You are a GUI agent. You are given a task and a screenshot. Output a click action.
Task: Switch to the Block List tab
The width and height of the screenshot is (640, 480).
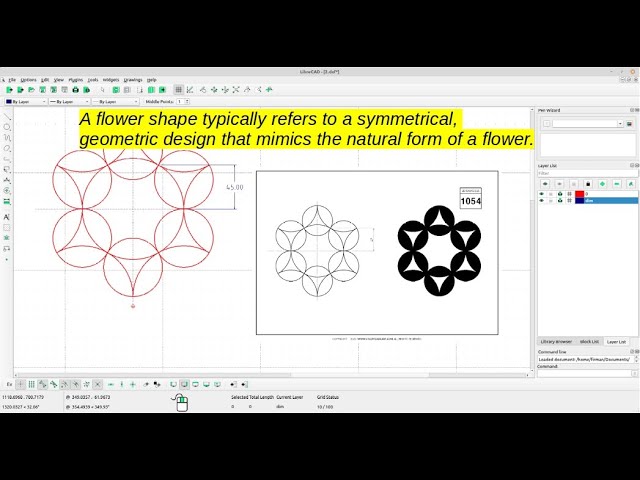tap(589, 342)
